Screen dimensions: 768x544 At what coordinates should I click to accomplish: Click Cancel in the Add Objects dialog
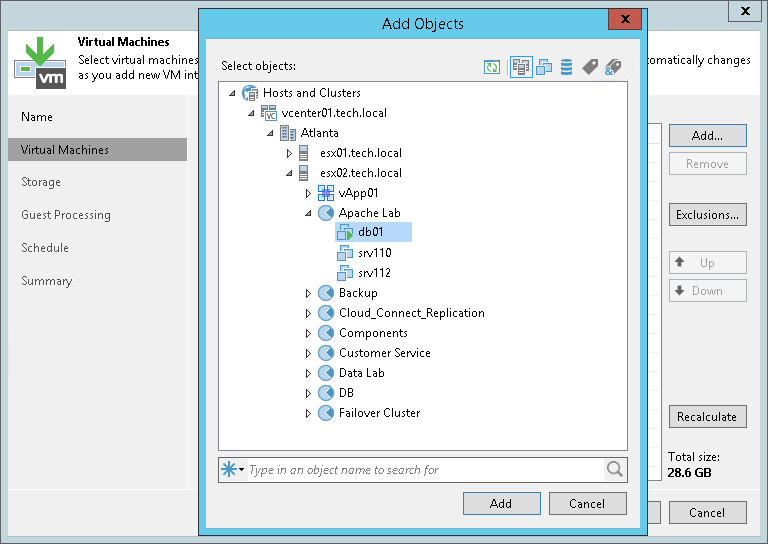pyautogui.click(x=587, y=504)
